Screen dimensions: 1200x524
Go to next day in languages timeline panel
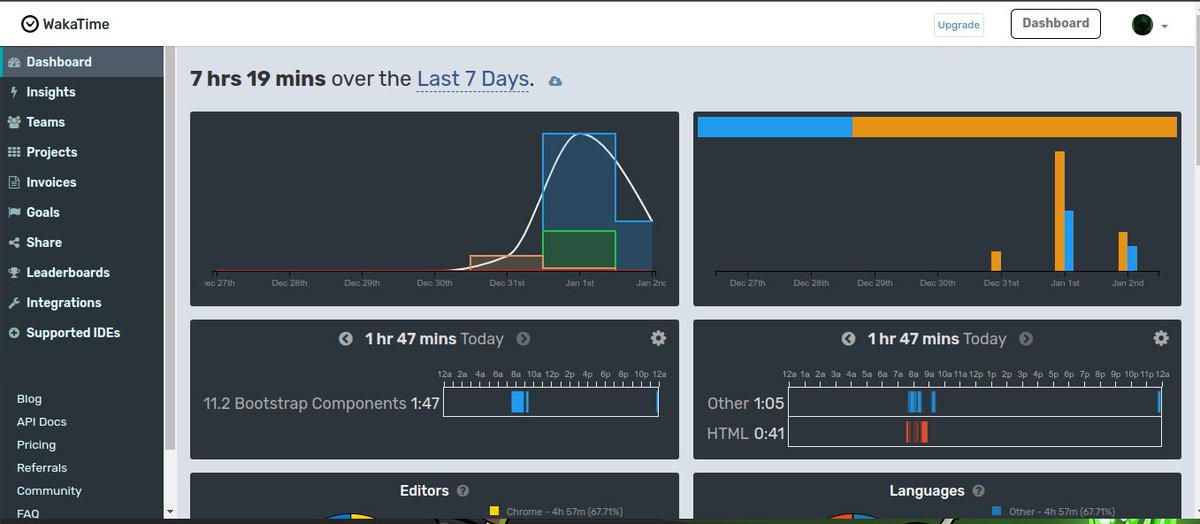1026,339
